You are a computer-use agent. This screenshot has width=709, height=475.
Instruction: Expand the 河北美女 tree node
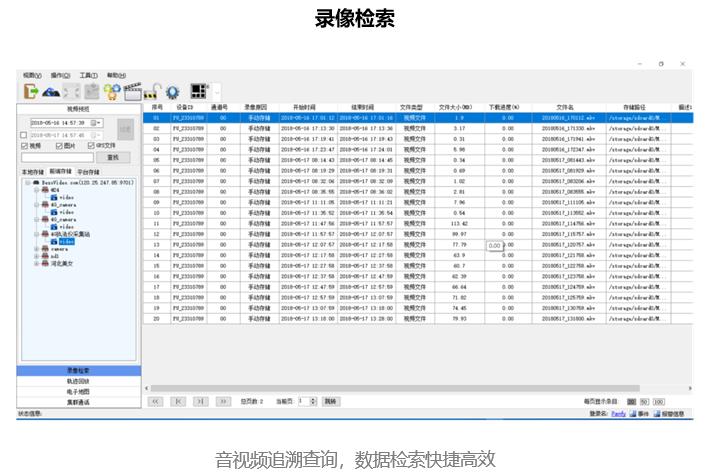pos(35,263)
